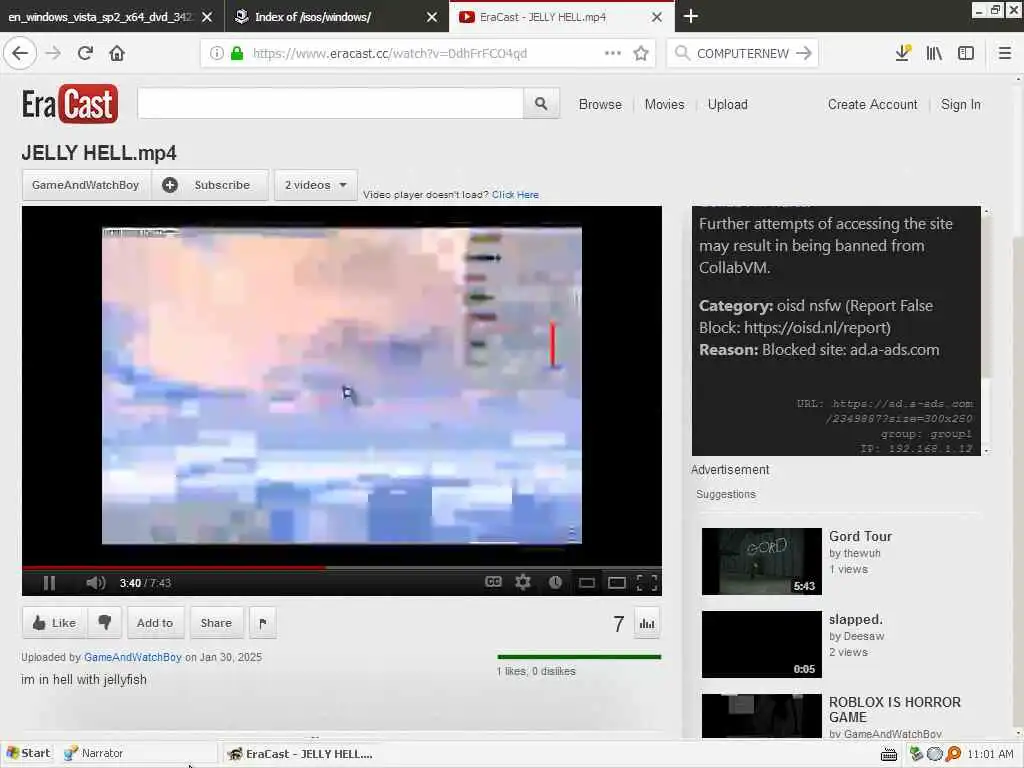
Task: Like the JELLY HELL video
Action: (54, 622)
